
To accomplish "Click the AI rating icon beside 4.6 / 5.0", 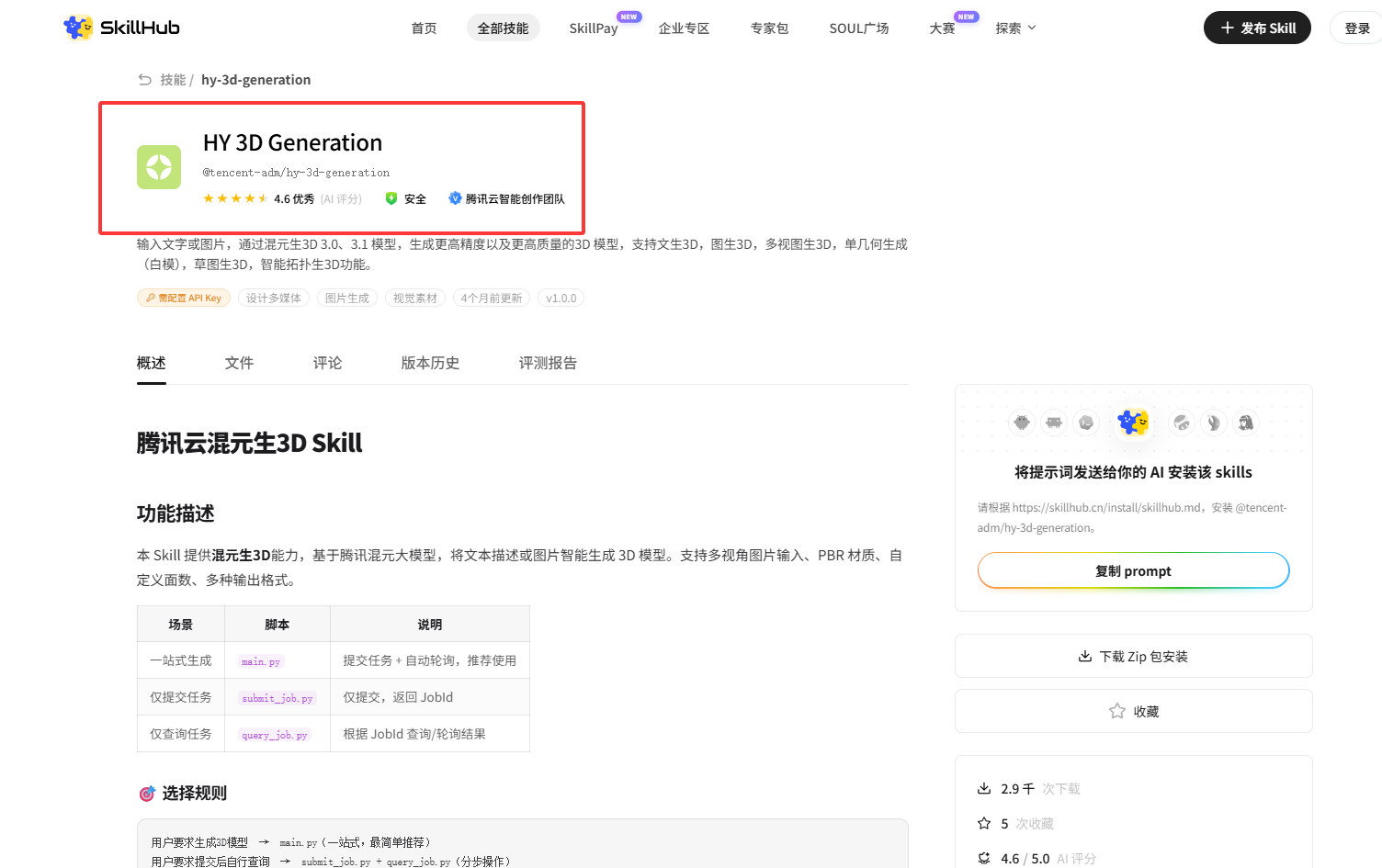I will [x=984, y=859].
